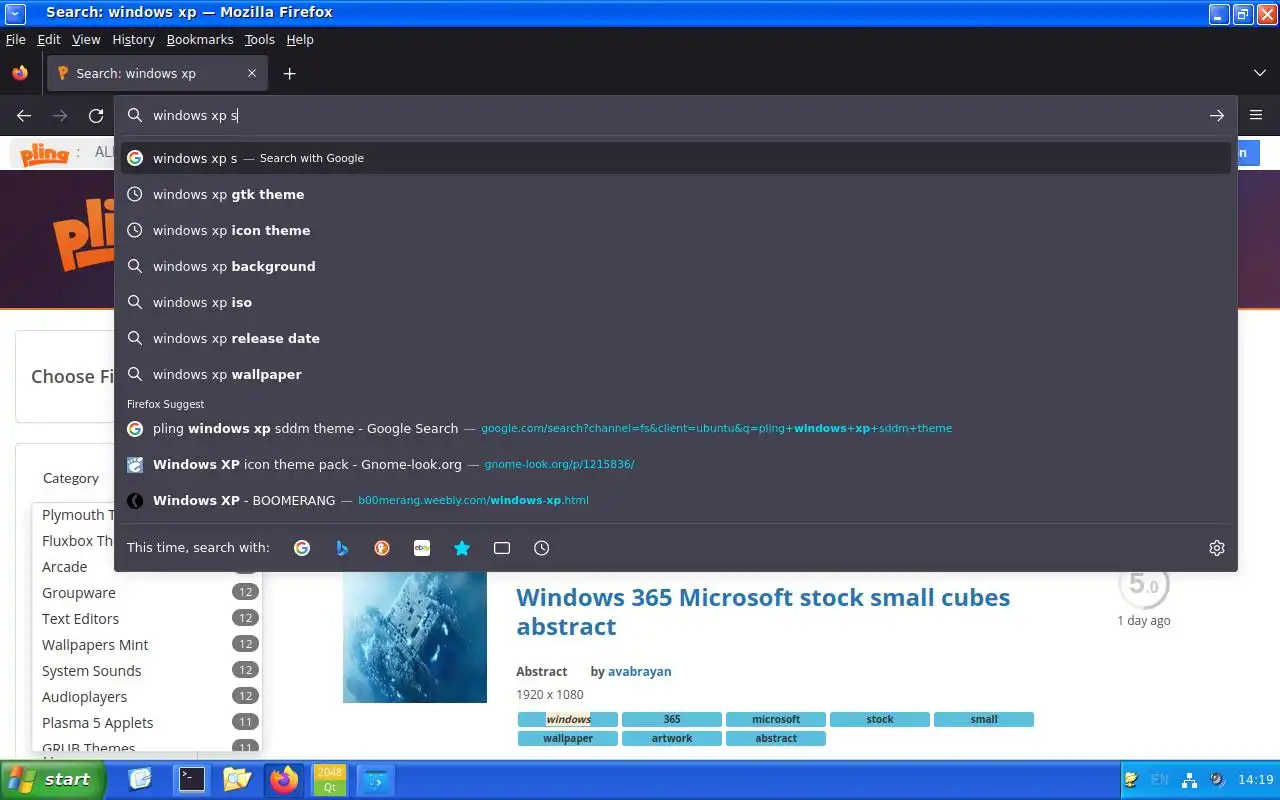
Task: Open the View menu
Action: (86, 40)
